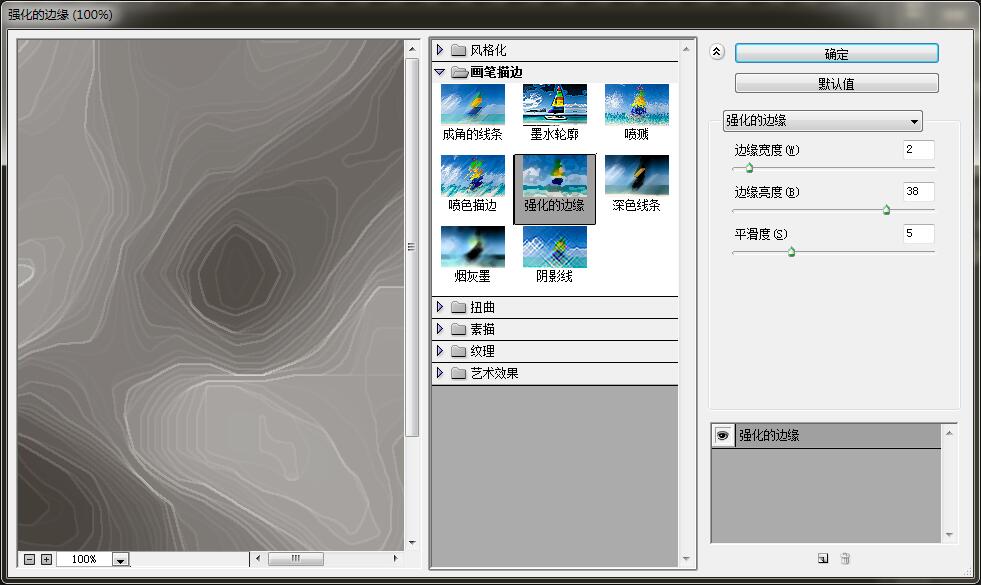Expand the 艺术效果 category
The height and width of the screenshot is (585, 981).
pyautogui.click(x=440, y=374)
